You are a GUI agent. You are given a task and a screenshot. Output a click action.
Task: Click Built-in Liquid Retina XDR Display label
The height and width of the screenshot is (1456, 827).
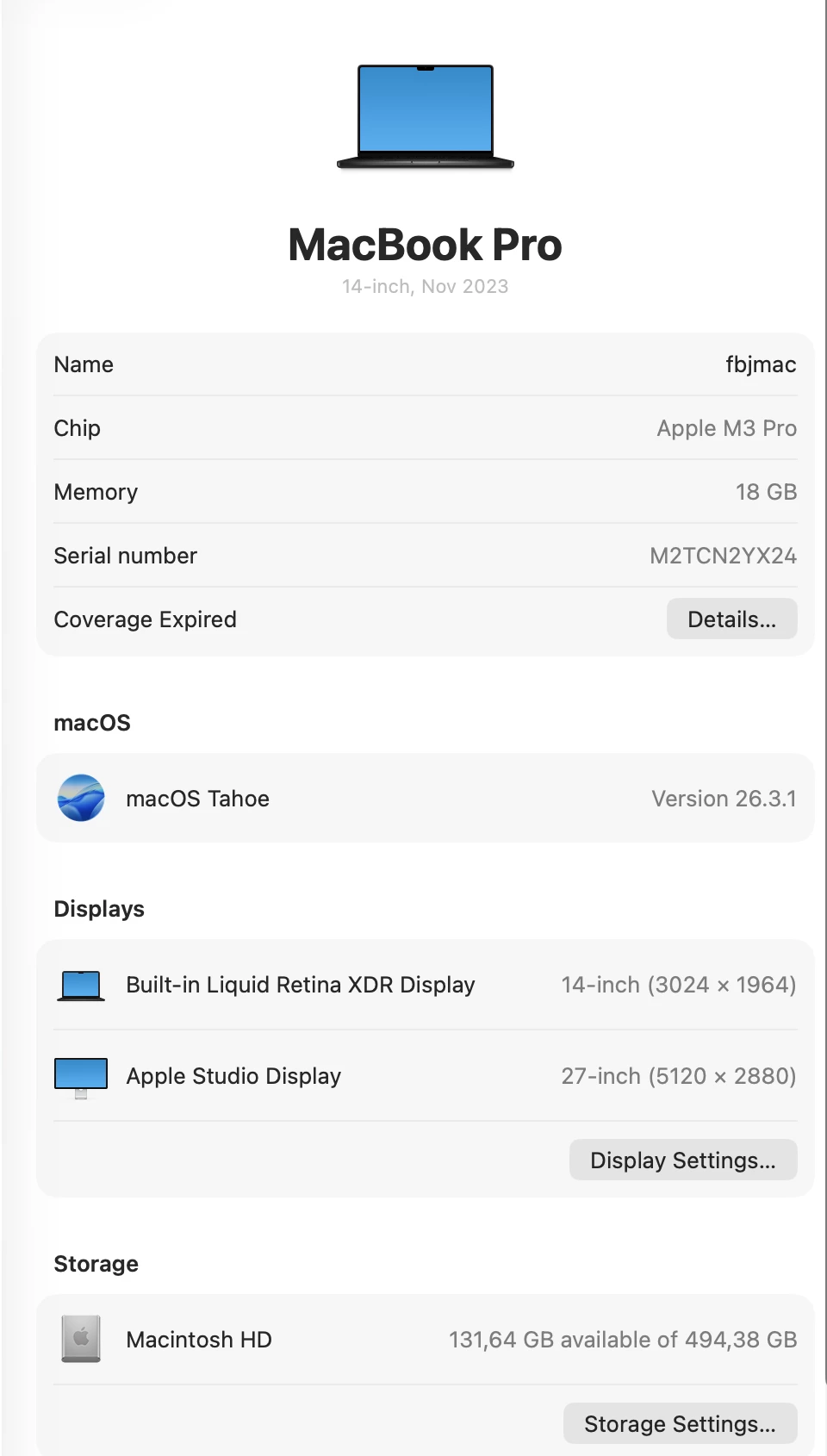point(301,985)
